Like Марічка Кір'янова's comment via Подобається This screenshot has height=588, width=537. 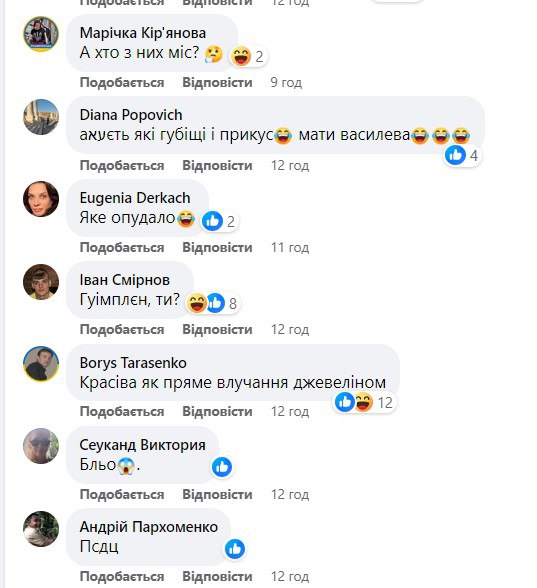[x=122, y=82]
